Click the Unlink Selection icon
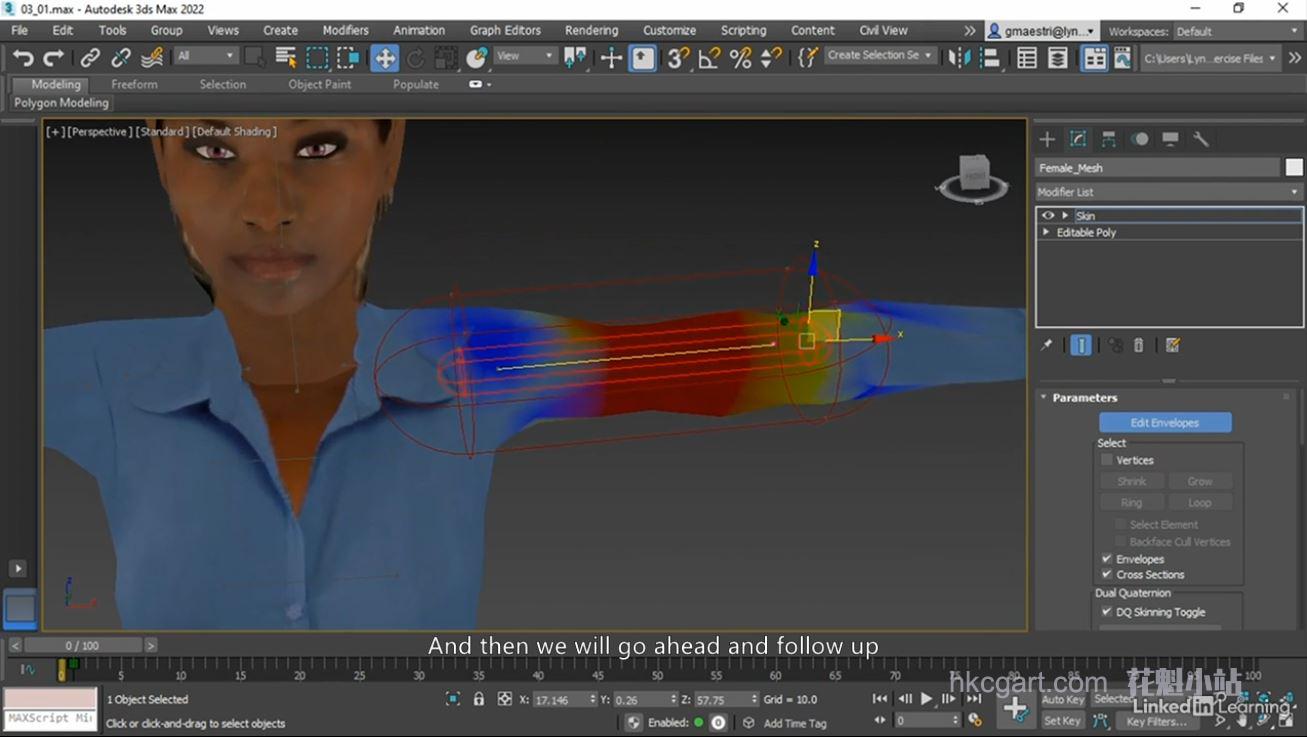Viewport: 1307px width, 737px height. point(121,58)
